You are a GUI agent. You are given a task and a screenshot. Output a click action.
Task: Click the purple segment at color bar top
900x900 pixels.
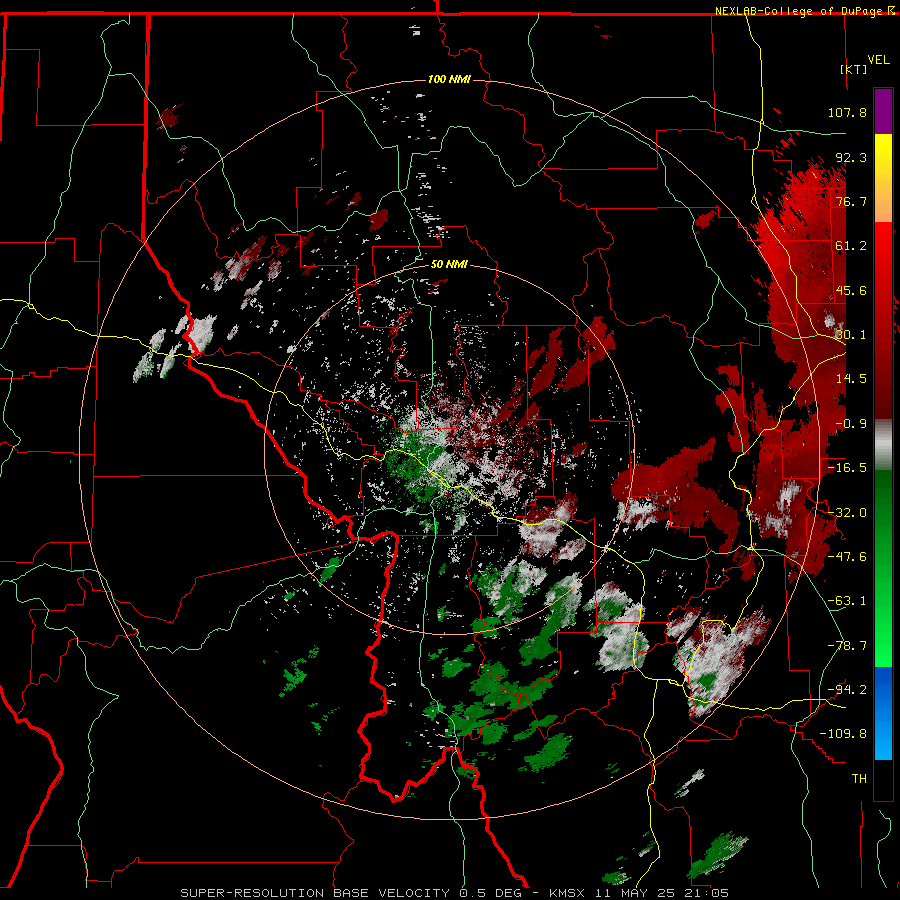(883, 111)
